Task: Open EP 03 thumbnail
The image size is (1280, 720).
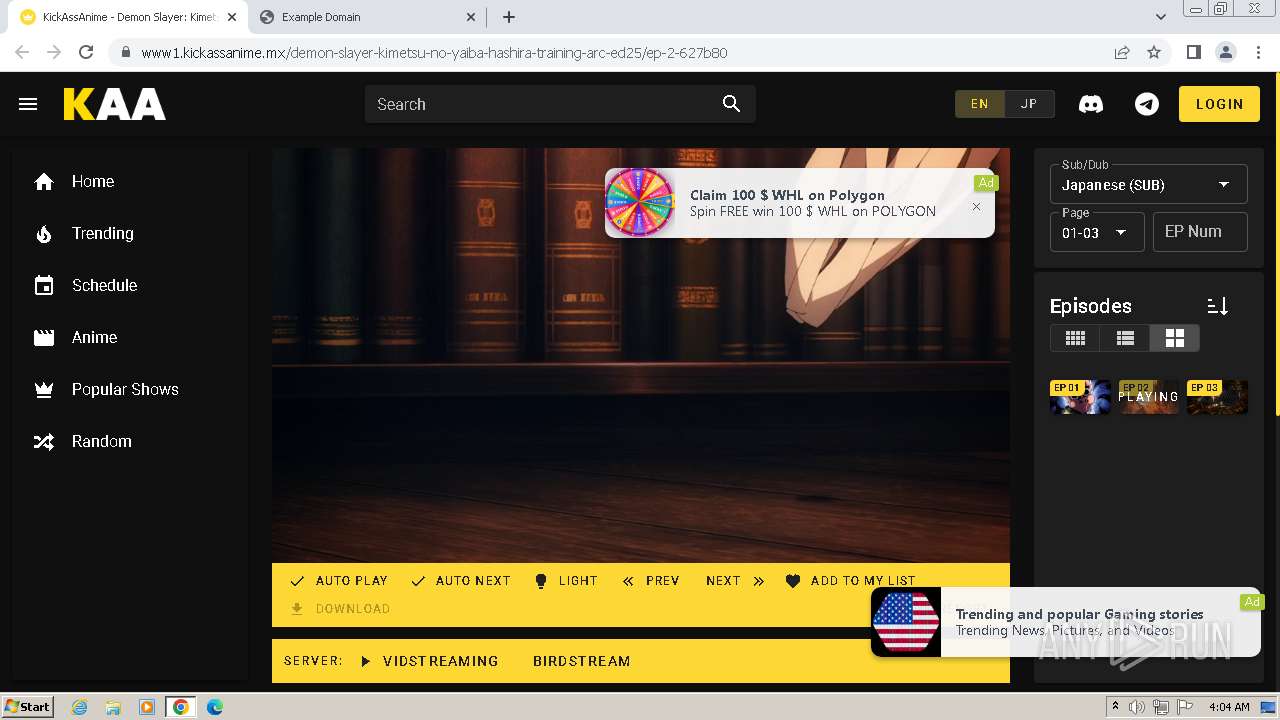Action: 1217,397
